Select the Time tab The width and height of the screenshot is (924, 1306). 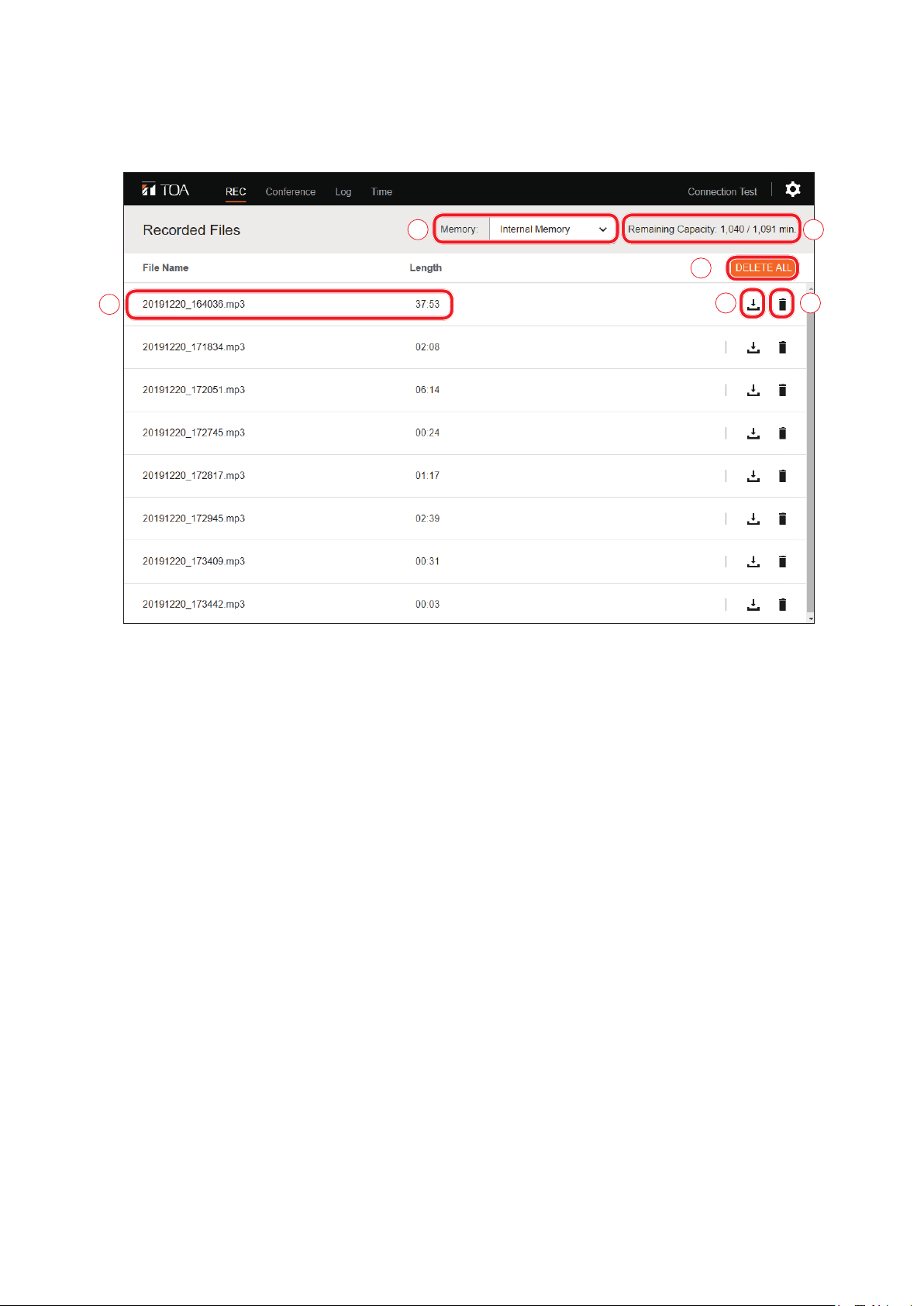pos(381,191)
